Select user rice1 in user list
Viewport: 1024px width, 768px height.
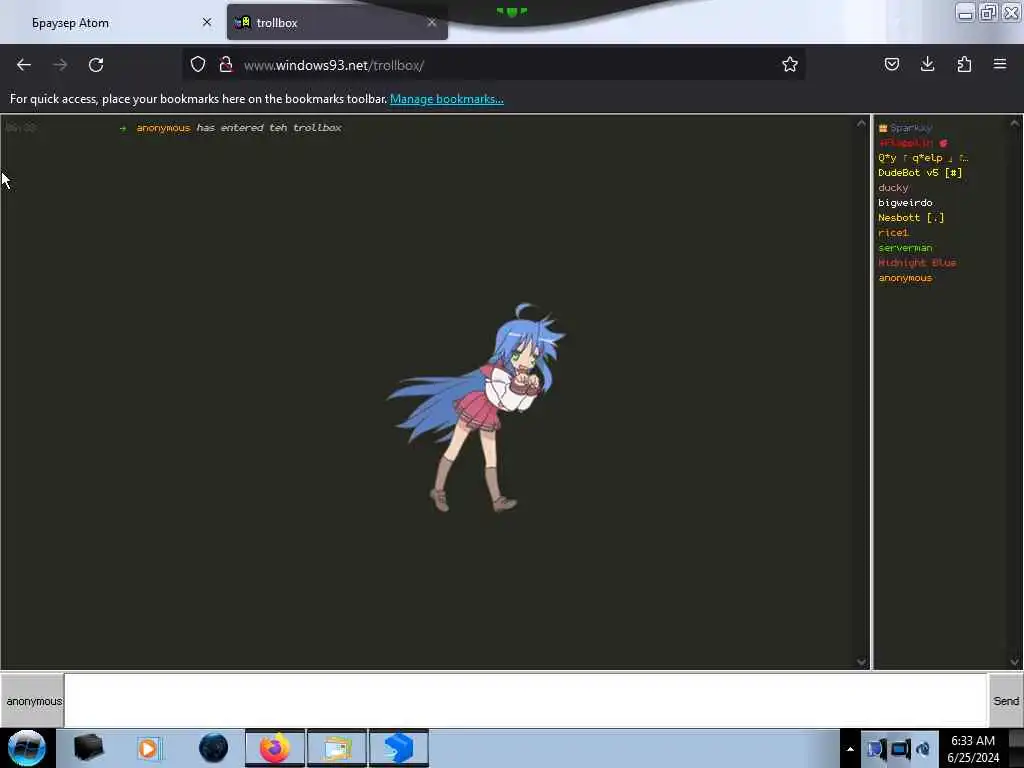893,232
